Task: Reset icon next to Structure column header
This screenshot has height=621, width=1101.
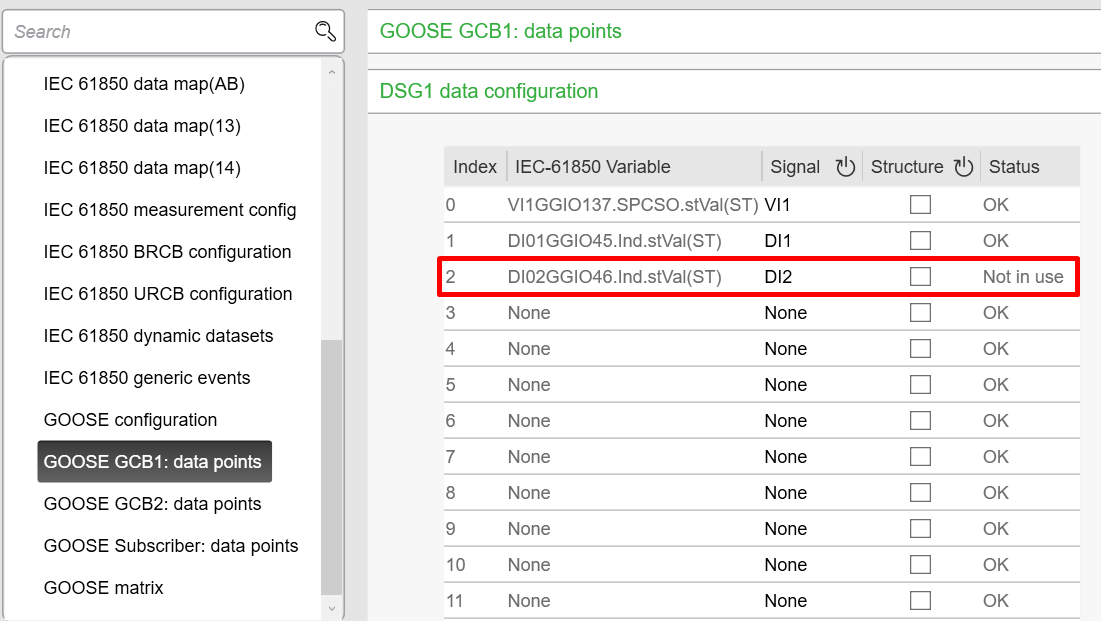Action: coord(963,166)
